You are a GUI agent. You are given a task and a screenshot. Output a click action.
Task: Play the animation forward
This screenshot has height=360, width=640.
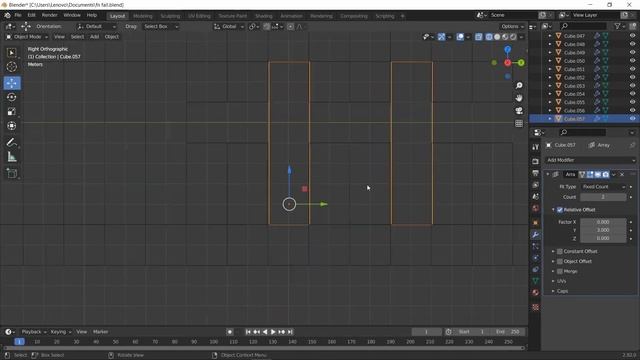click(x=273, y=332)
